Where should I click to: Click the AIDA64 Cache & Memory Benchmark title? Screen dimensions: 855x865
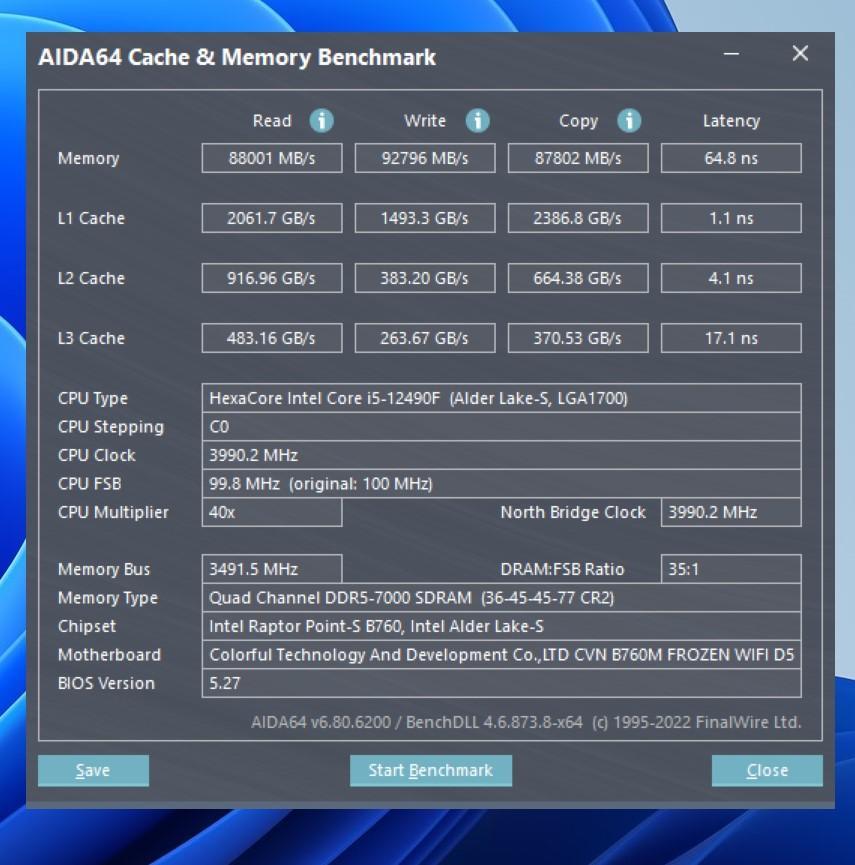[237, 57]
